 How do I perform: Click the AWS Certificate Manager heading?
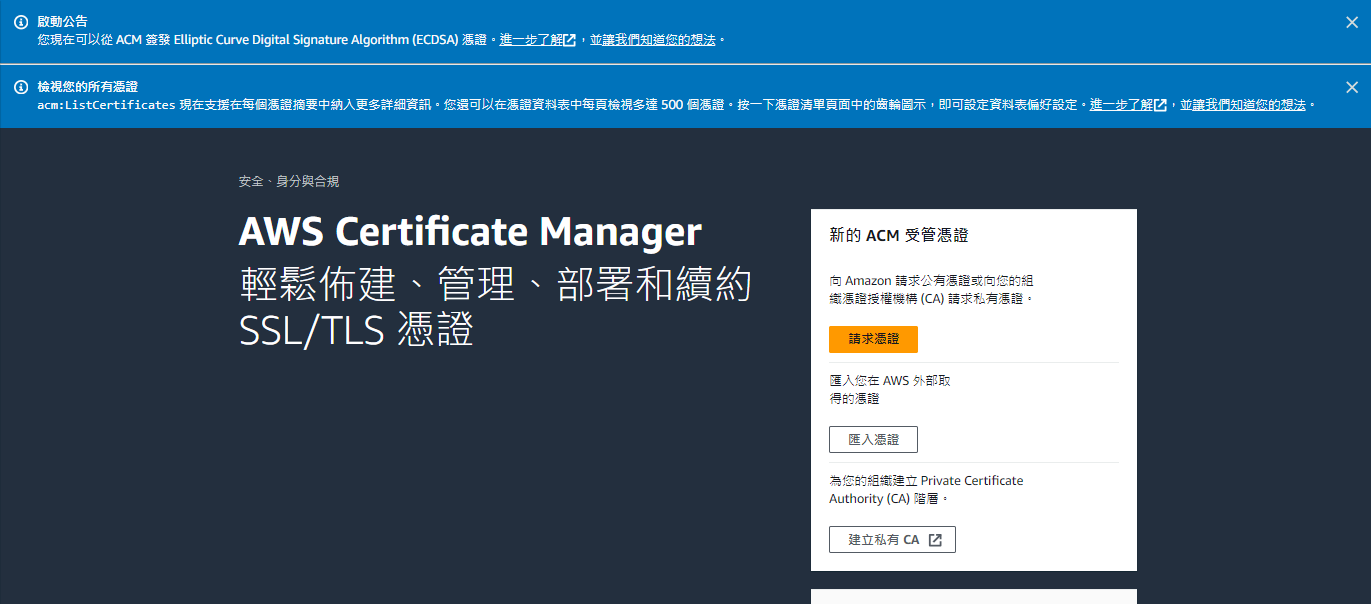(470, 232)
